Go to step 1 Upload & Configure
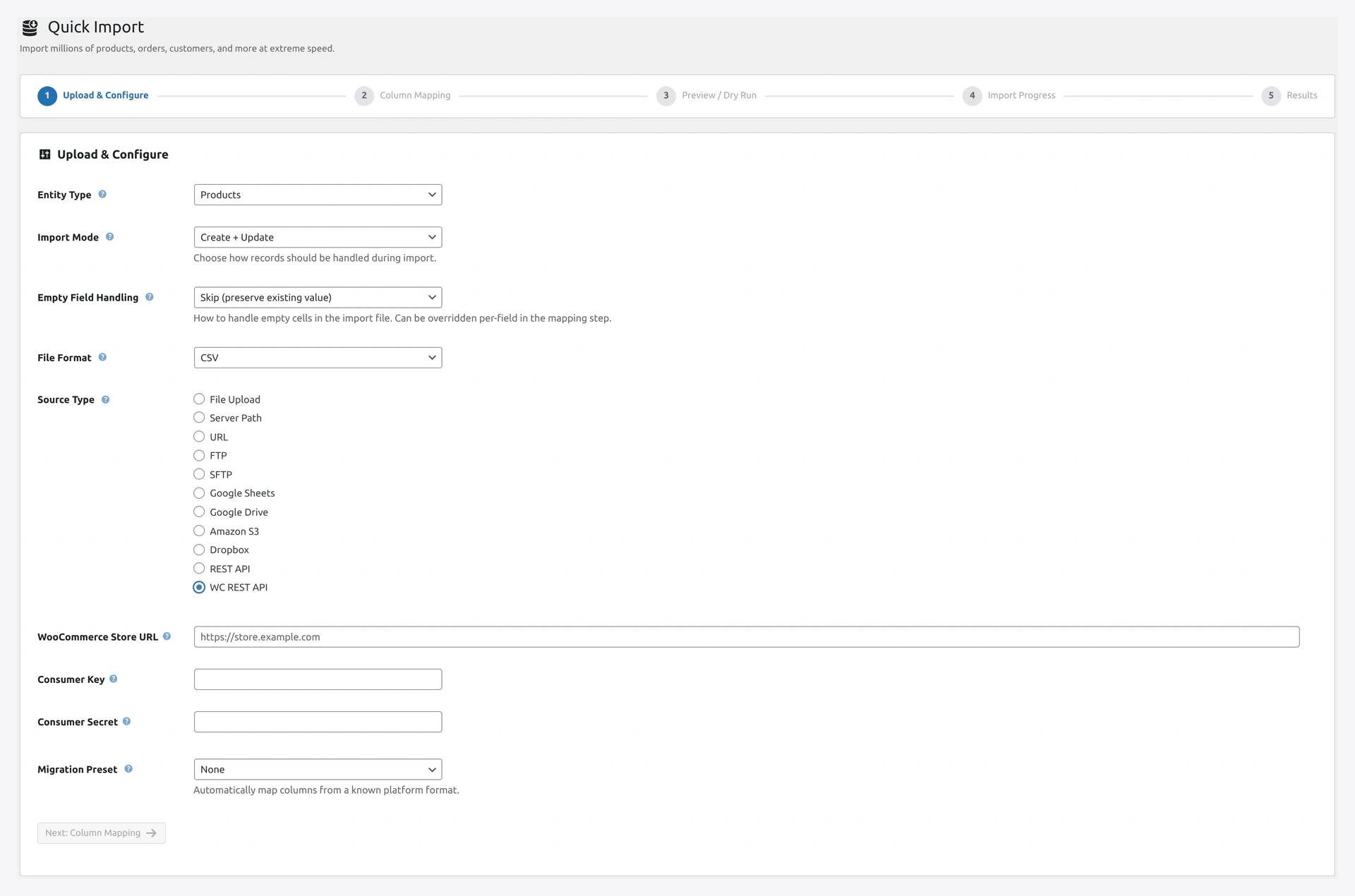 tap(93, 95)
